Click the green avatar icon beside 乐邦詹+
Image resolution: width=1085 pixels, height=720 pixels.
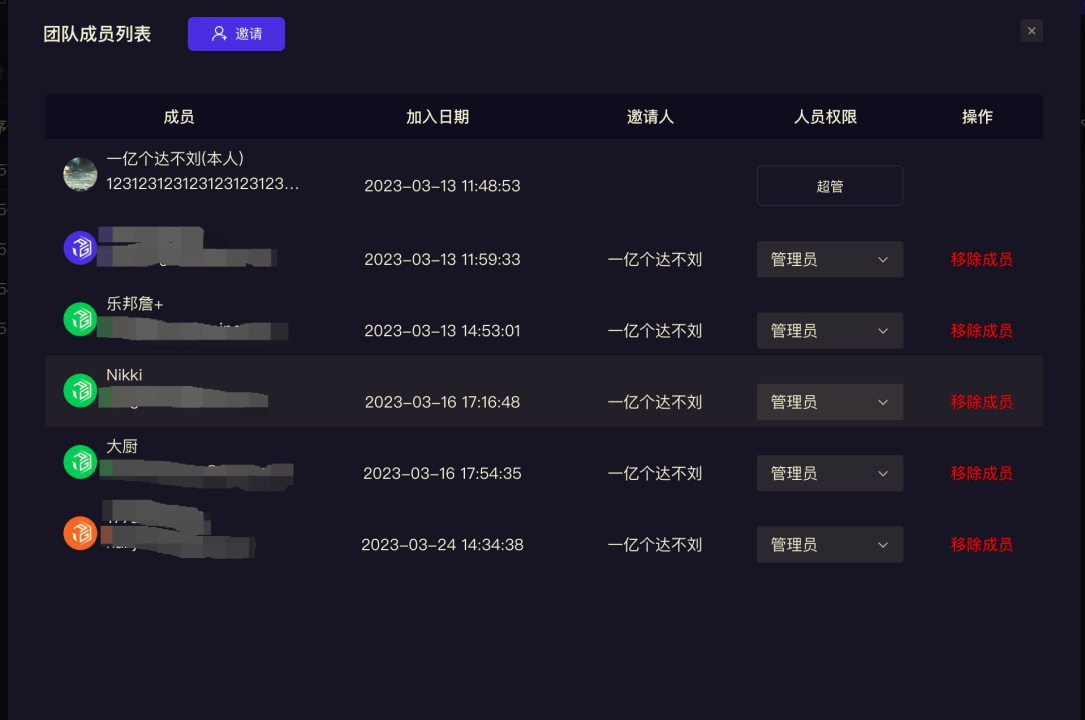coord(80,319)
